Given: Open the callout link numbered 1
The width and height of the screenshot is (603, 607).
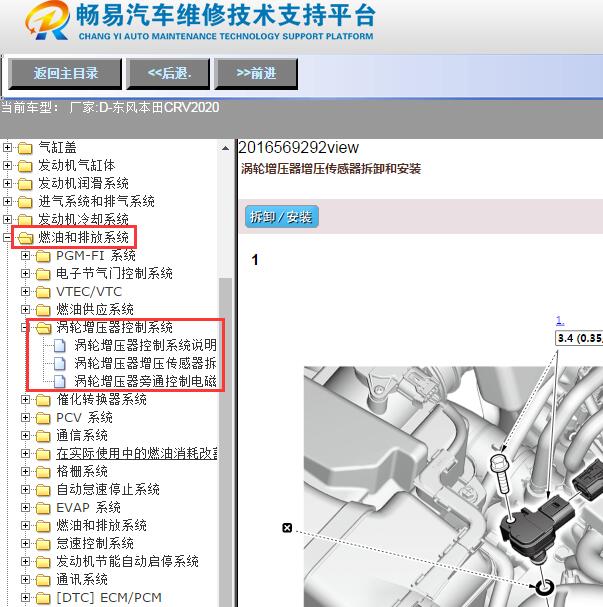Looking at the screenshot, I should (560, 320).
